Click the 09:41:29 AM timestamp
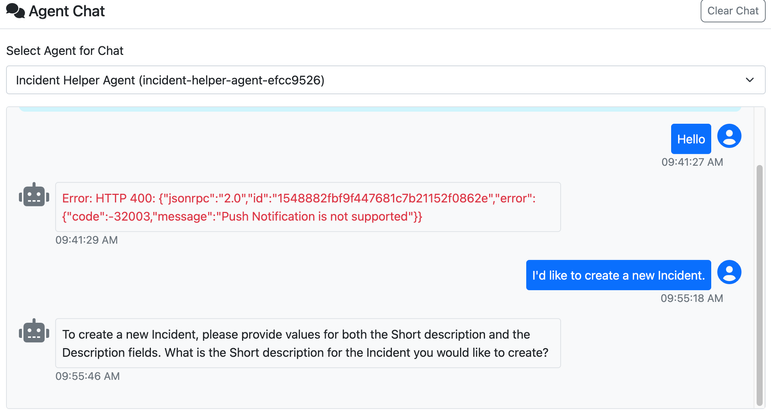 tap(87, 240)
